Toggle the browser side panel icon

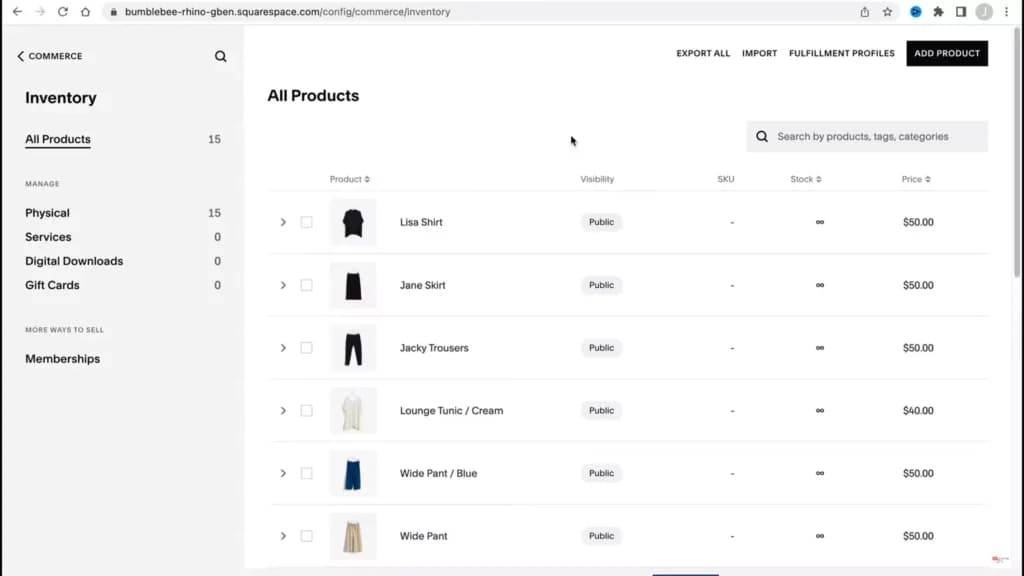point(961,12)
